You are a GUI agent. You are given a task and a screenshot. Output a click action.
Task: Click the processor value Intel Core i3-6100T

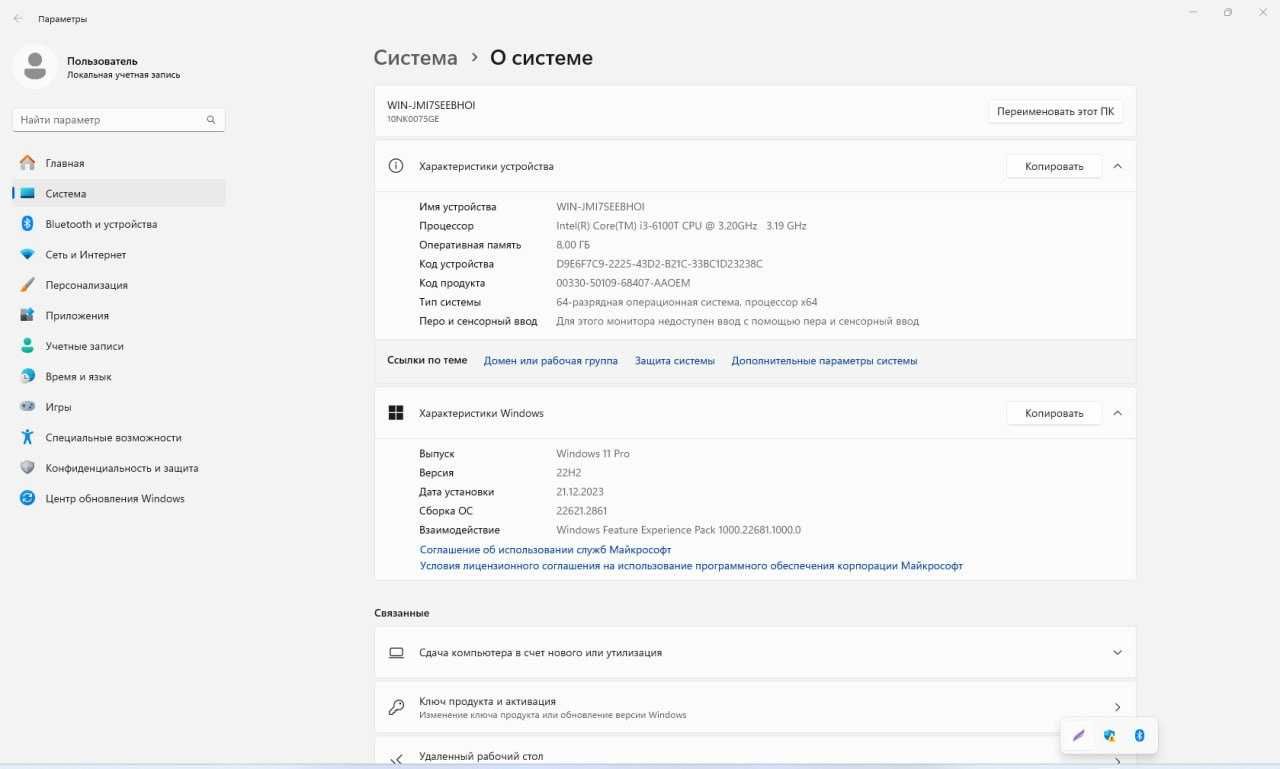pyautogui.click(x=681, y=226)
